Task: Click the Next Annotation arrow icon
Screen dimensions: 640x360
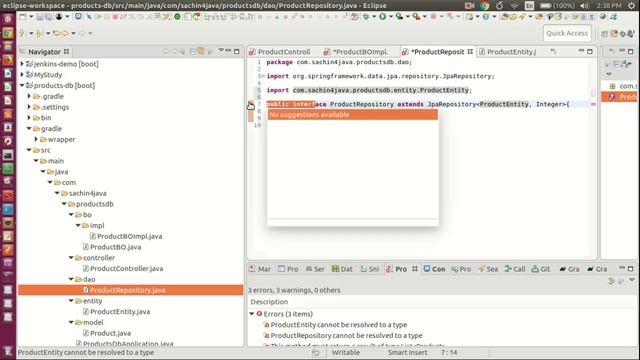Action: 22,33
